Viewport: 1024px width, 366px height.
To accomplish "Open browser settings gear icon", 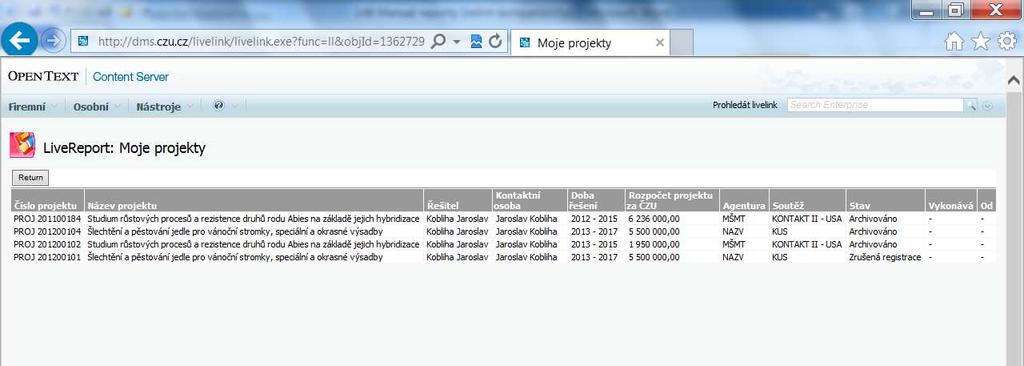I will pyautogui.click(x=1007, y=42).
